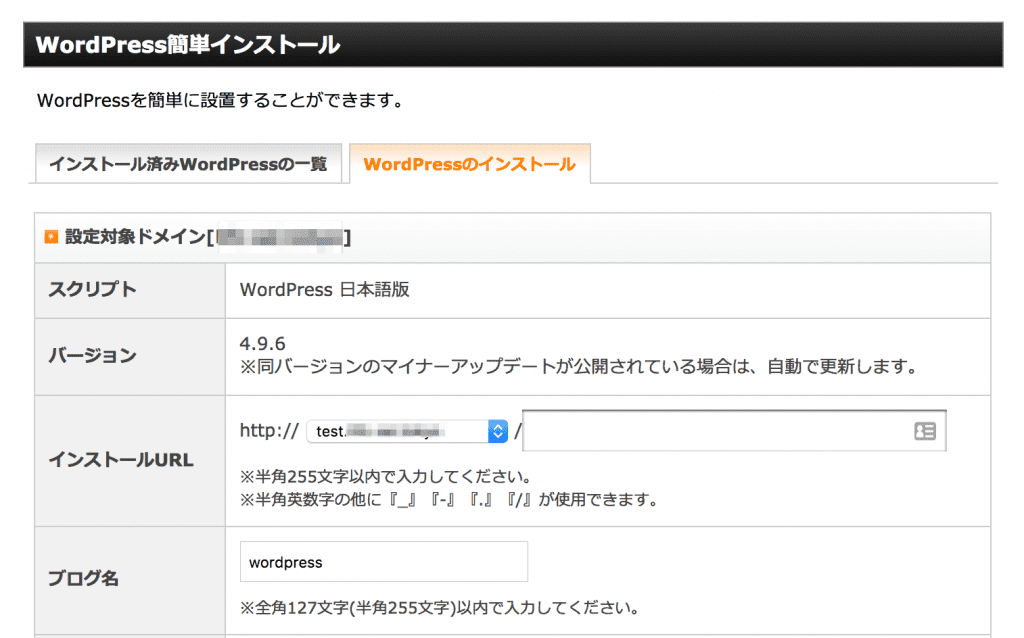
Task: Click the text WordPressを簡単に設置することができます。
Action: click(222, 101)
